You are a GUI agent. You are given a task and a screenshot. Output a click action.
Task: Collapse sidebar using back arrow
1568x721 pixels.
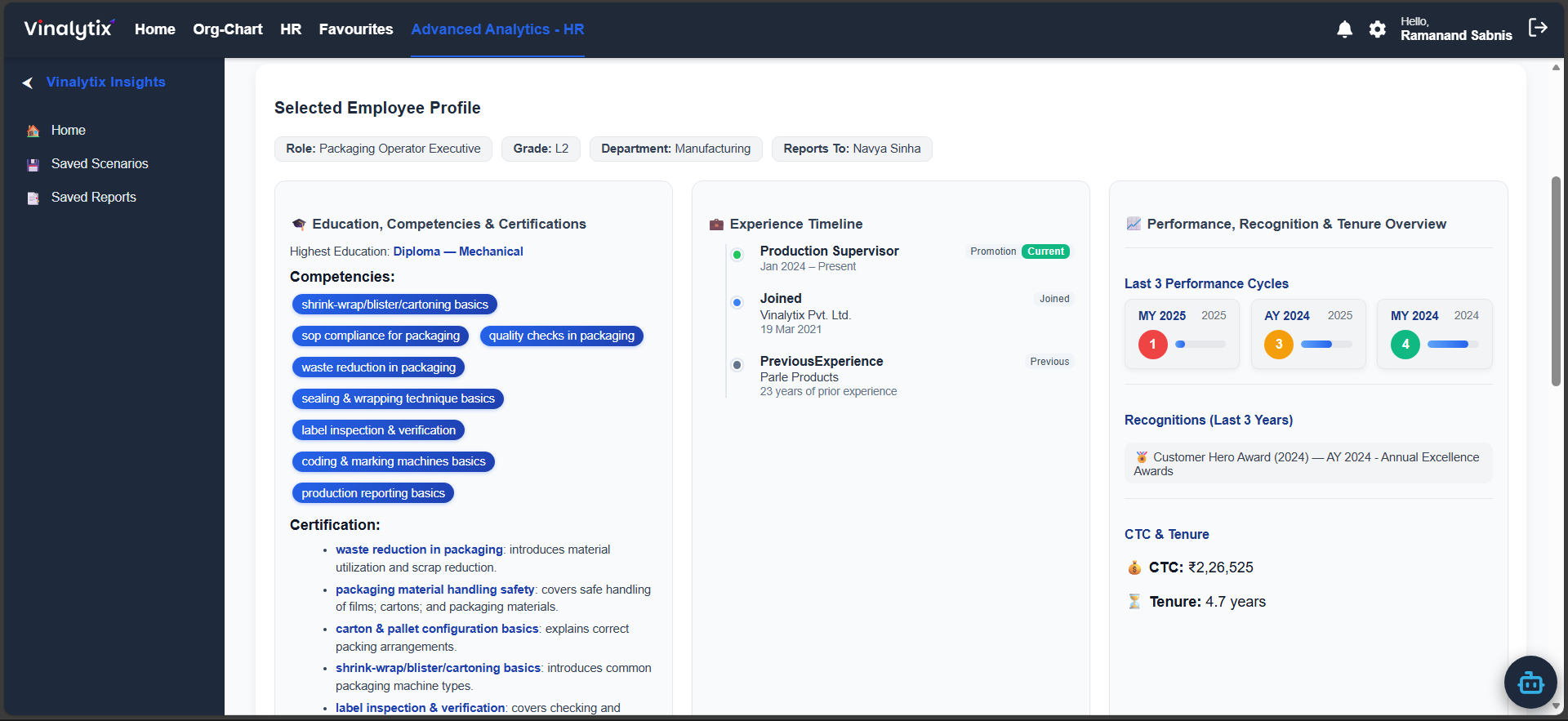coord(28,82)
